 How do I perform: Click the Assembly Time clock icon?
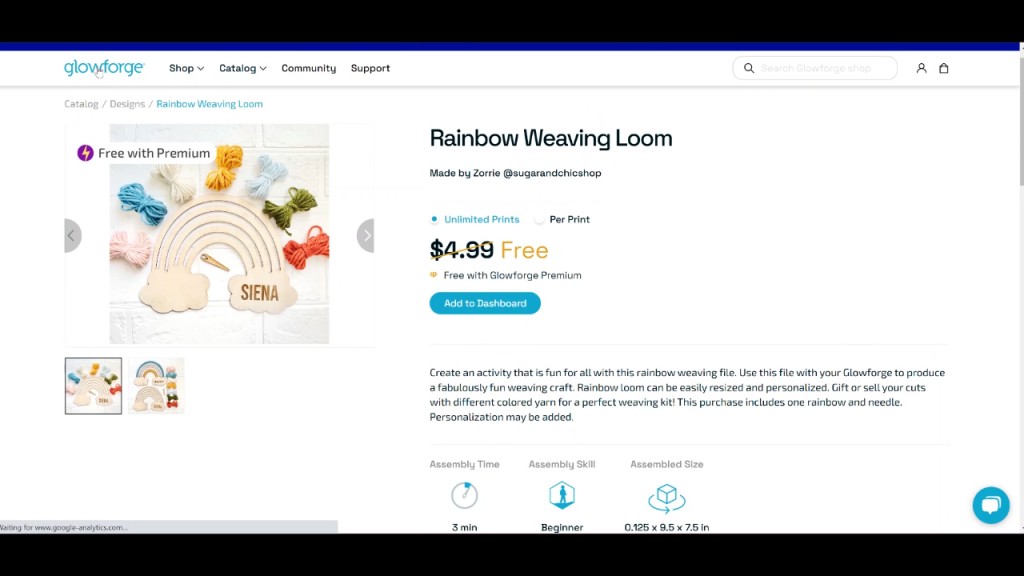(x=464, y=495)
